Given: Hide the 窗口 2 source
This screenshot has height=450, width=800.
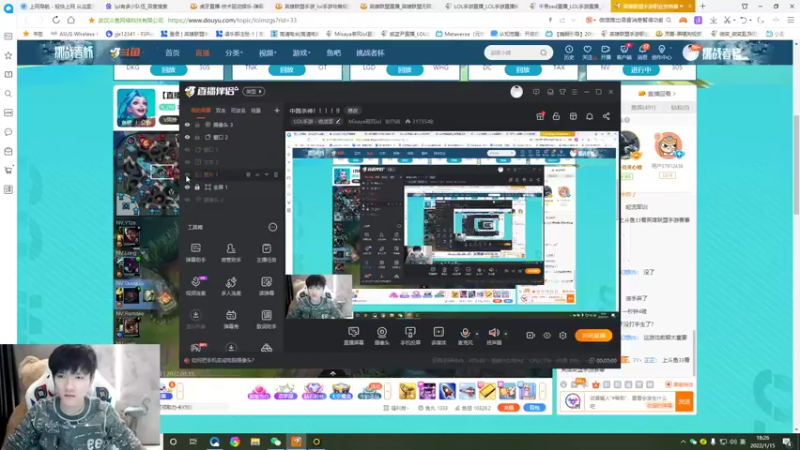Looking at the screenshot, I should pyautogui.click(x=187, y=137).
